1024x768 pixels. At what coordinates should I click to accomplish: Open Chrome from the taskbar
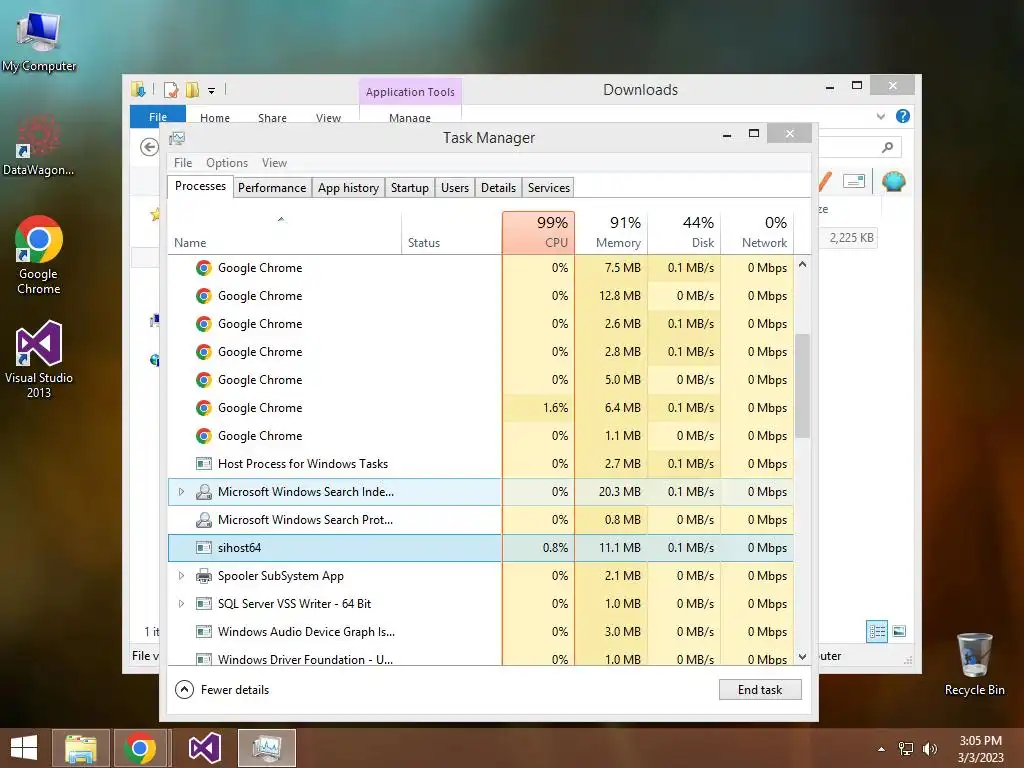tap(140, 748)
